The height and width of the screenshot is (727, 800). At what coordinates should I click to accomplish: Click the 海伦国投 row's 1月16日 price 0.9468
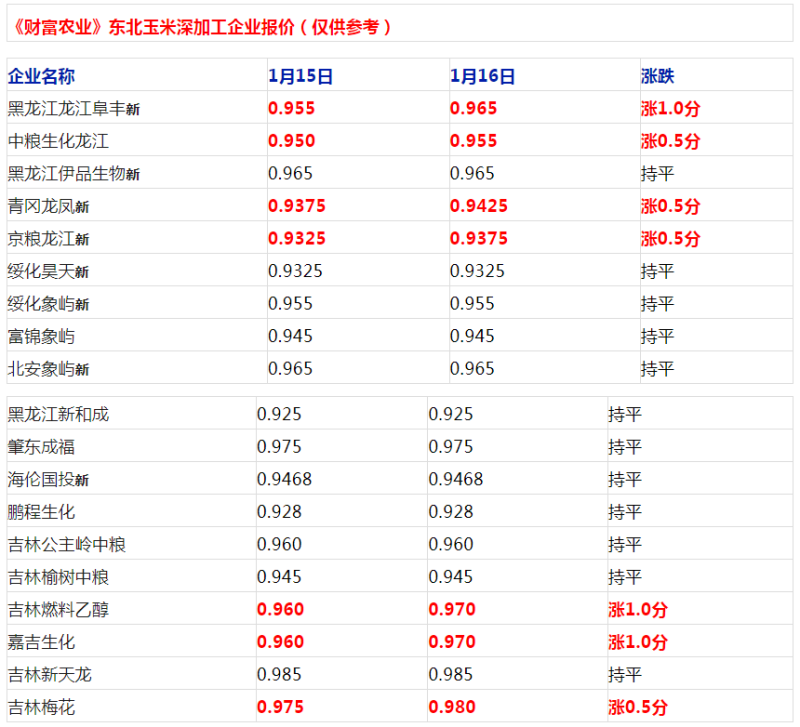tap(456, 479)
